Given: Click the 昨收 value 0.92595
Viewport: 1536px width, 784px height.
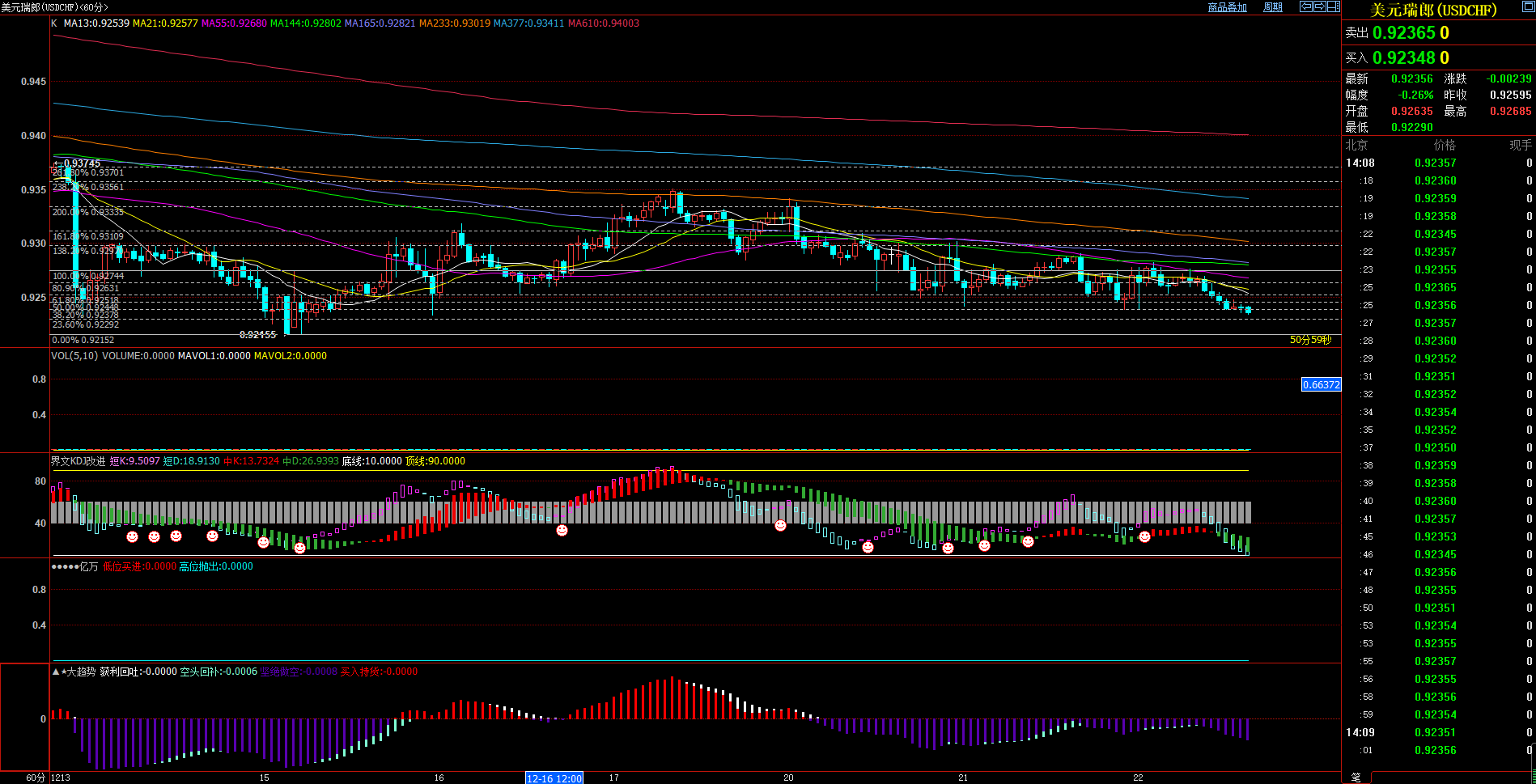Looking at the screenshot, I should (x=1510, y=95).
